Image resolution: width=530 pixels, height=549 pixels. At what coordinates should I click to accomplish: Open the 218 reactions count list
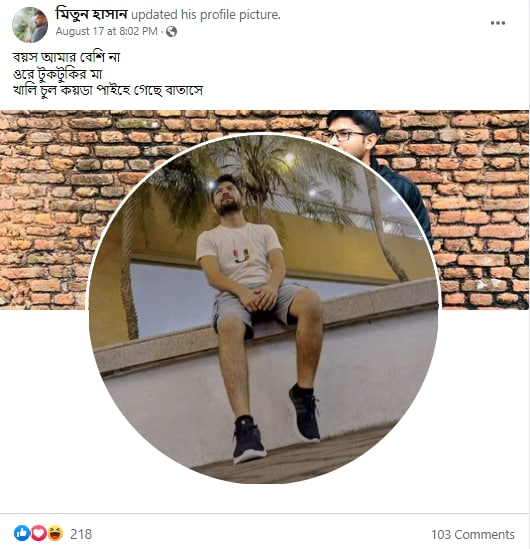[81, 534]
